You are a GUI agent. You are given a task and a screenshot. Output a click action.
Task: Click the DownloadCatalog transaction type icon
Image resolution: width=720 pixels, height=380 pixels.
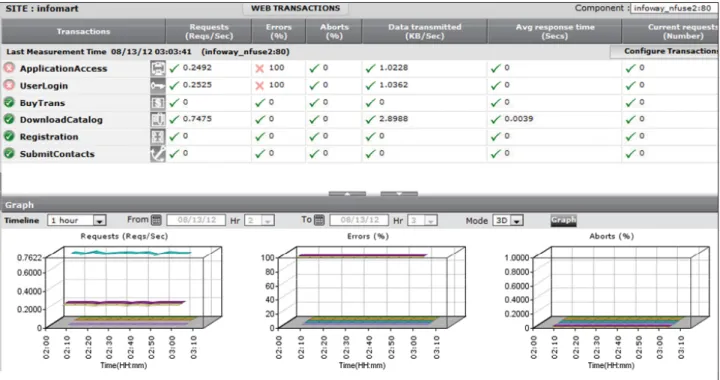(158, 119)
